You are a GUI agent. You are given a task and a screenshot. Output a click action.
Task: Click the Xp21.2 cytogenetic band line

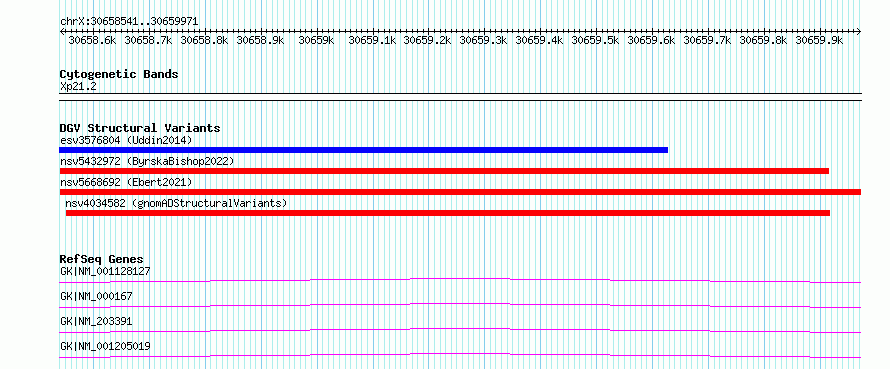pos(460,97)
